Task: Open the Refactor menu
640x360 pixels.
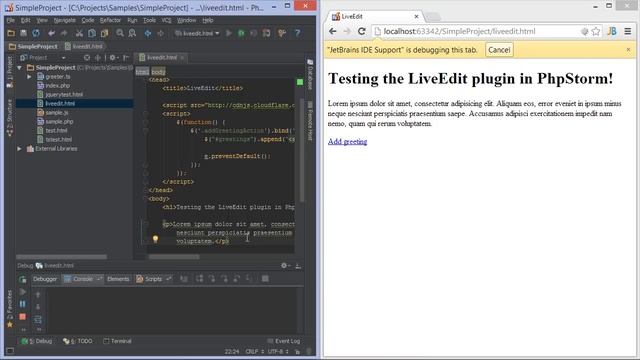Action: coord(110,20)
